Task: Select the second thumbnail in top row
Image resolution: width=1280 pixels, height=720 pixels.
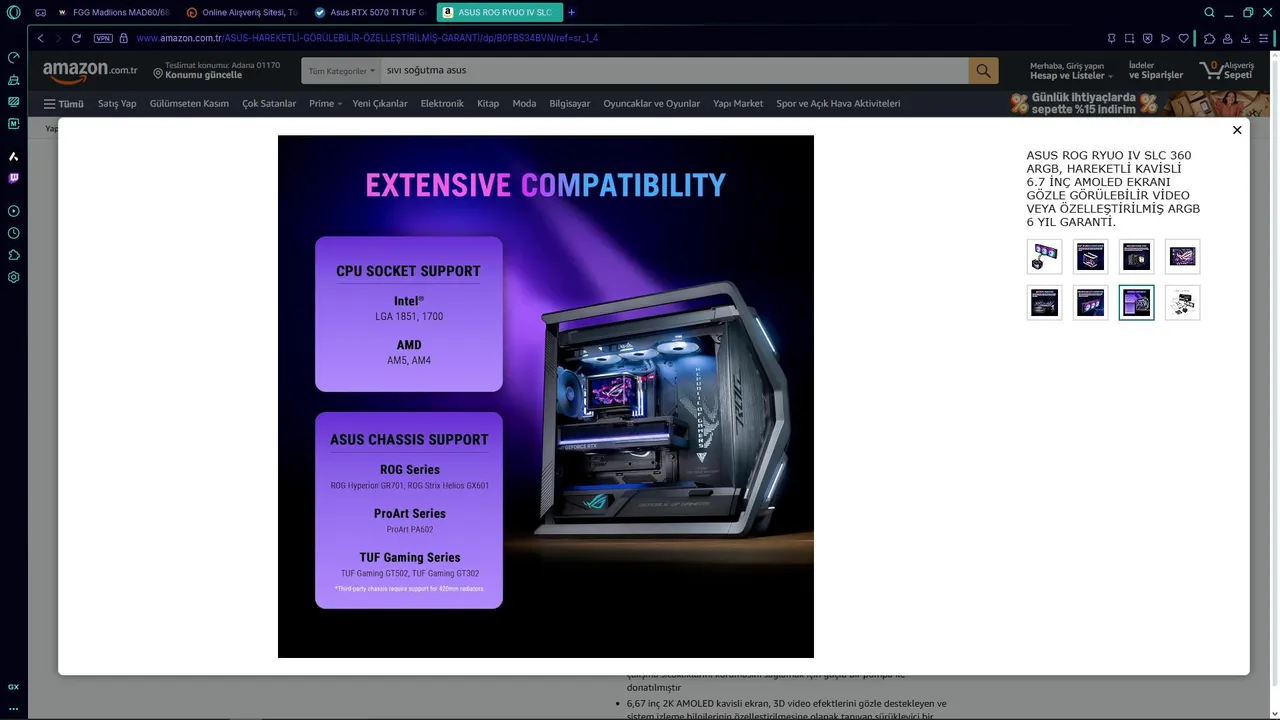Action: [1090, 257]
